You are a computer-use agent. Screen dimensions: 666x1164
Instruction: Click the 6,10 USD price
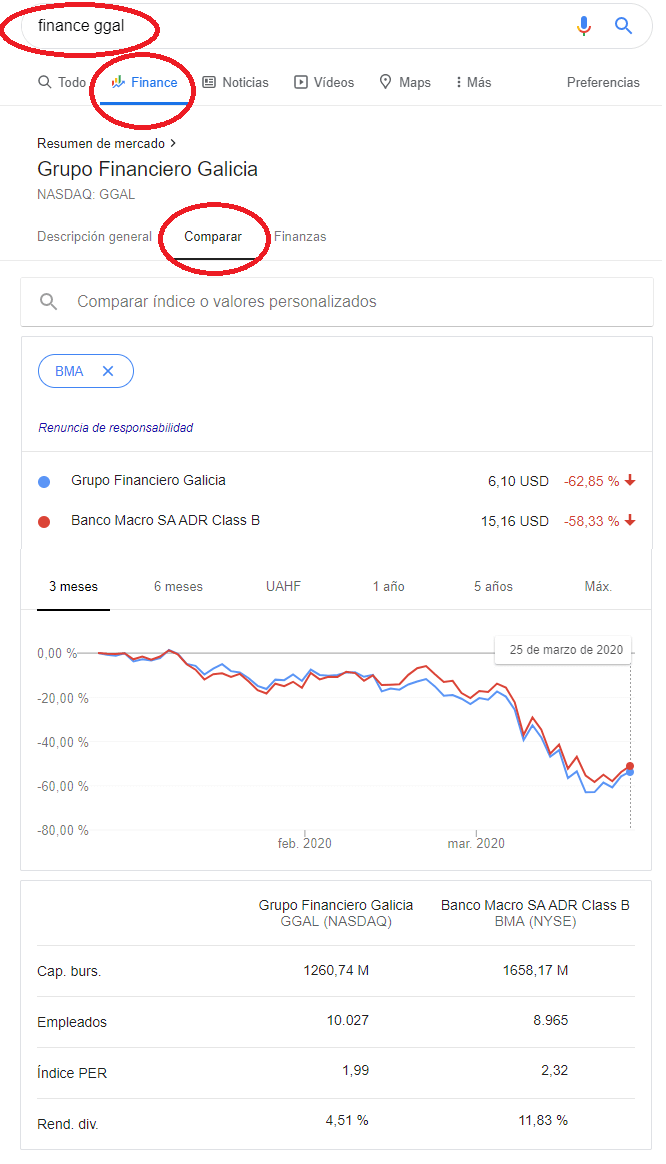click(x=518, y=481)
